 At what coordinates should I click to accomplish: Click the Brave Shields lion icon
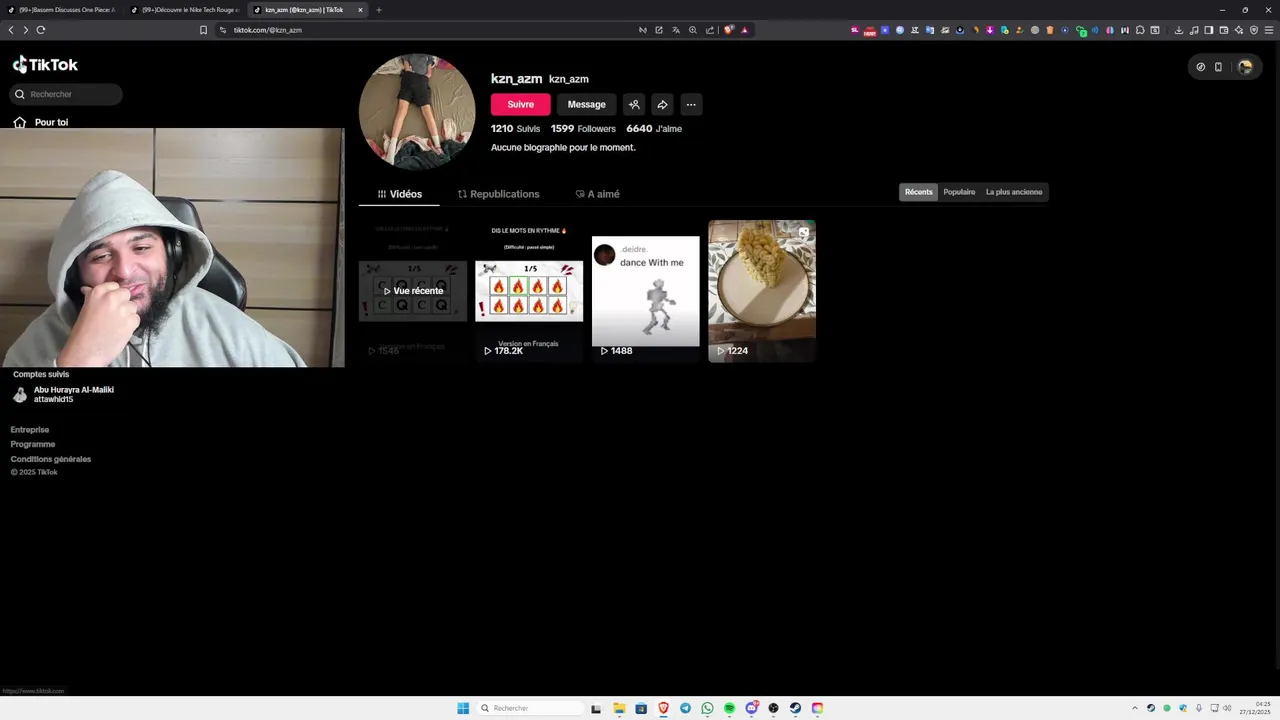(x=729, y=30)
